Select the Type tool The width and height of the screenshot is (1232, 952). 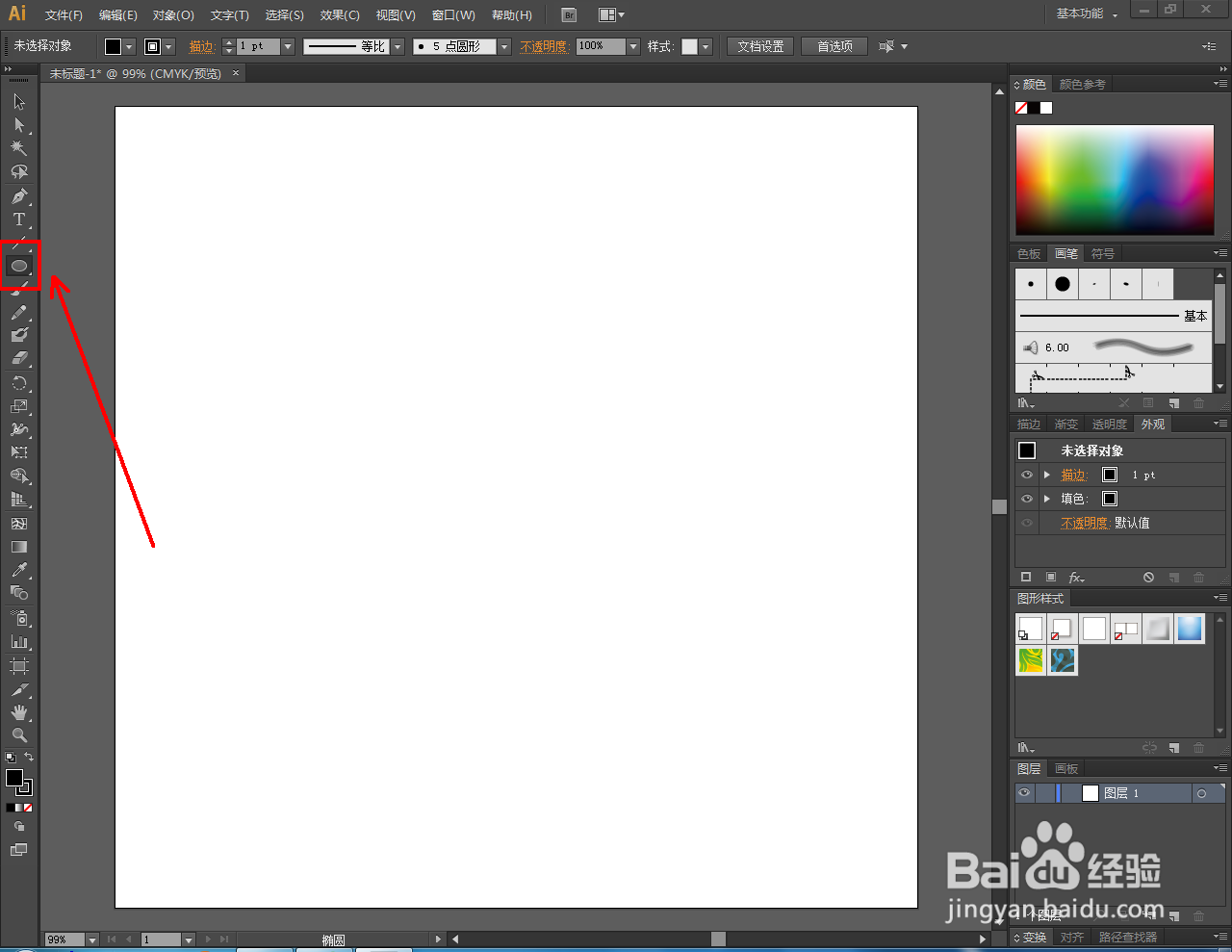coord(19,219)
